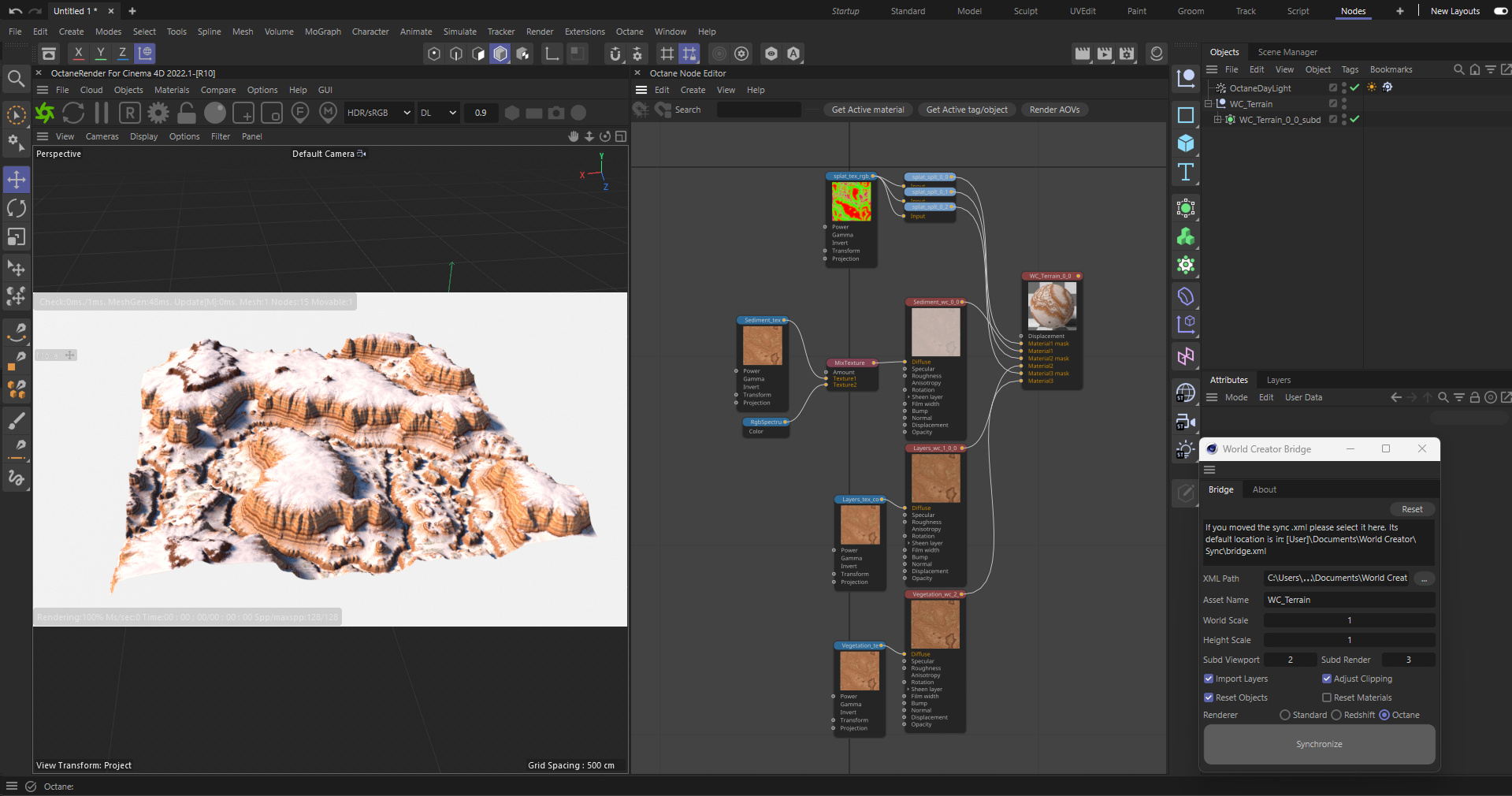
Task: Uncheck the Import Layers checkbox
Action: click(1209, 679)
